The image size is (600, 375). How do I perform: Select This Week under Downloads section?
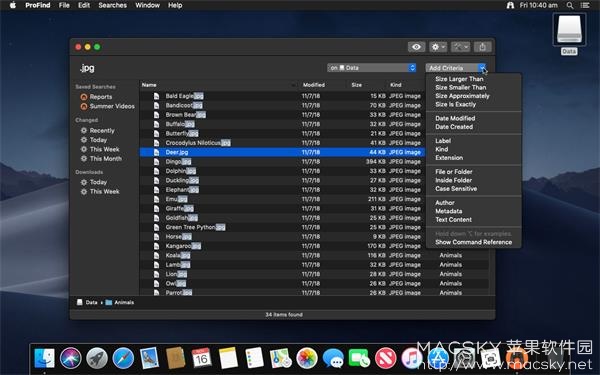point(100,192)
